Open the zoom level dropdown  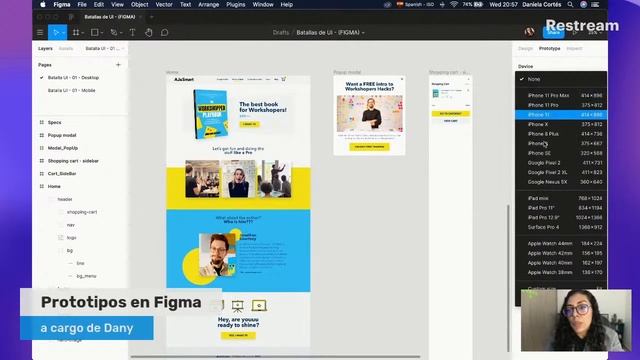click(595, 32)
